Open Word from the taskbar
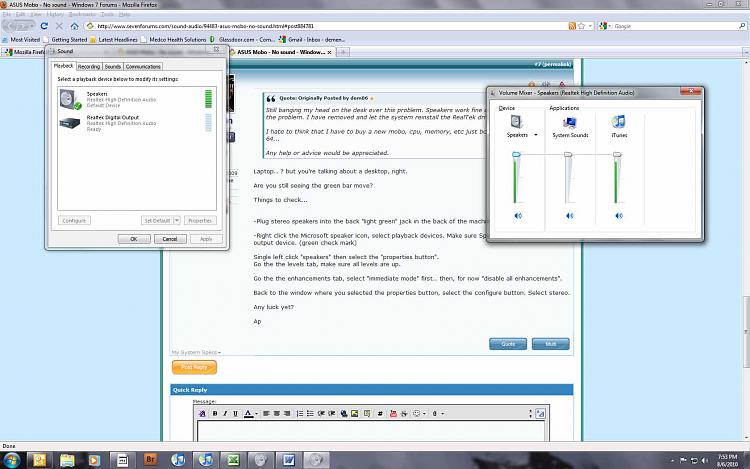Viewport: 750px width, 469px height. click(288, 460)
